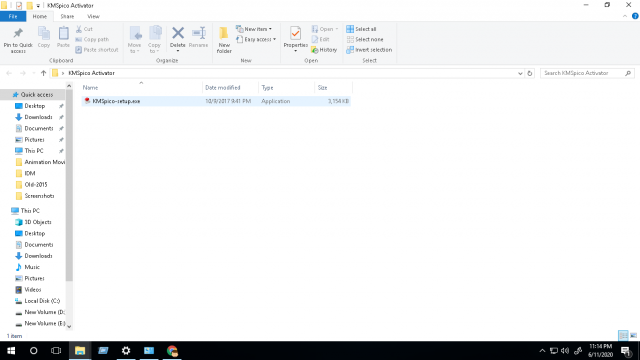Click the Properties icon

coord(296,33)
